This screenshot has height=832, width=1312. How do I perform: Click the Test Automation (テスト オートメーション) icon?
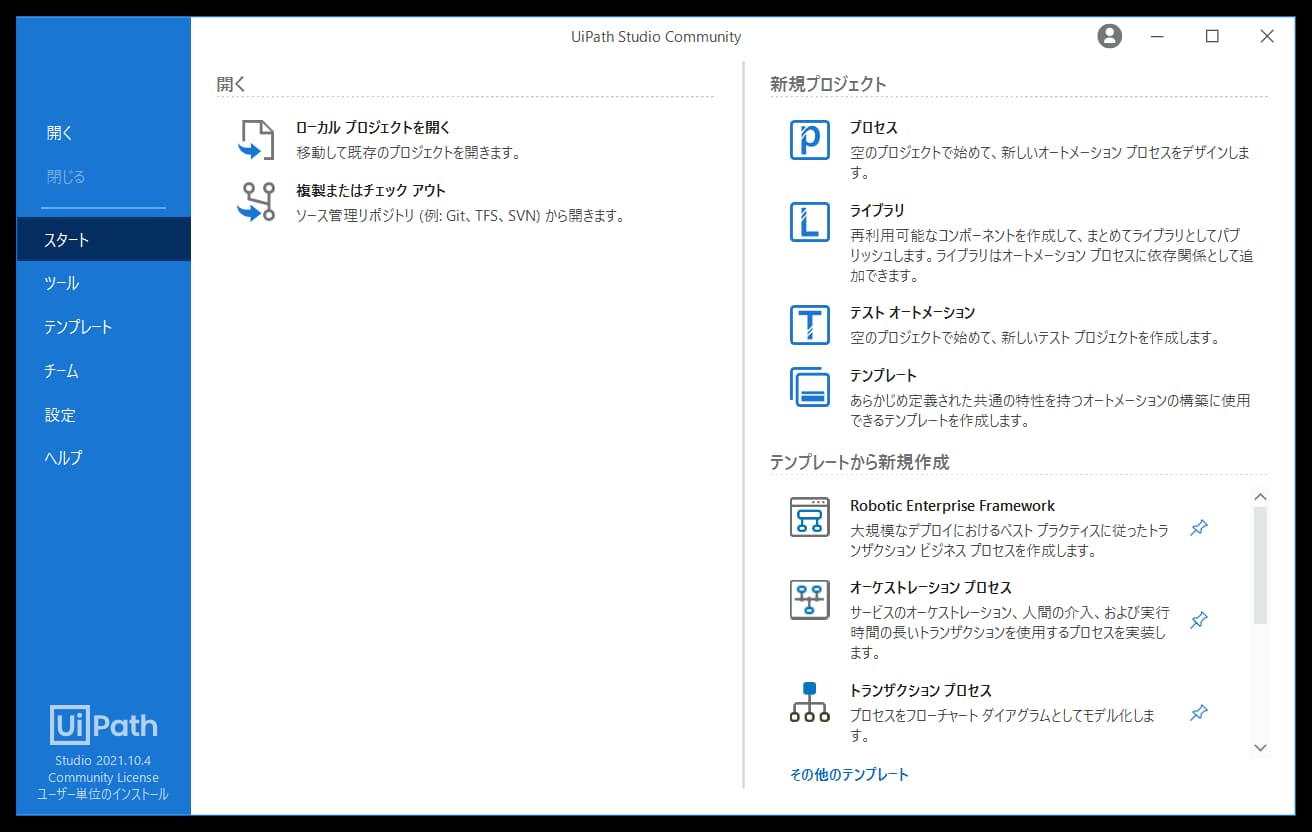click(x=810, y=325)
